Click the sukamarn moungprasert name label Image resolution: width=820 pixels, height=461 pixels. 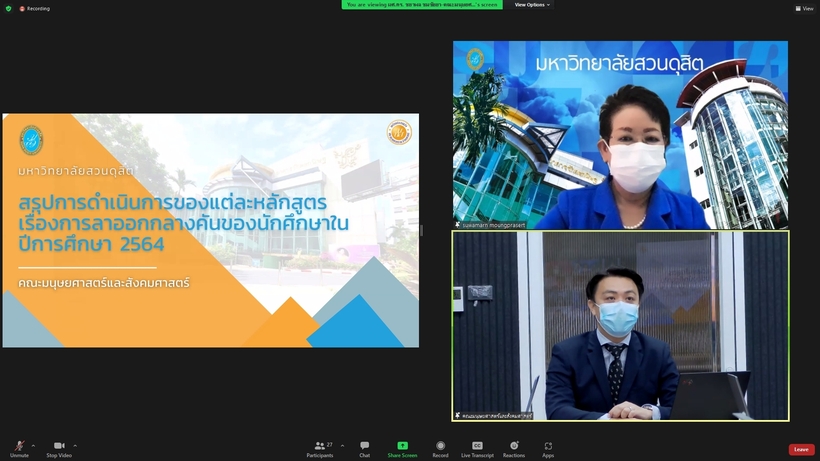490,225
